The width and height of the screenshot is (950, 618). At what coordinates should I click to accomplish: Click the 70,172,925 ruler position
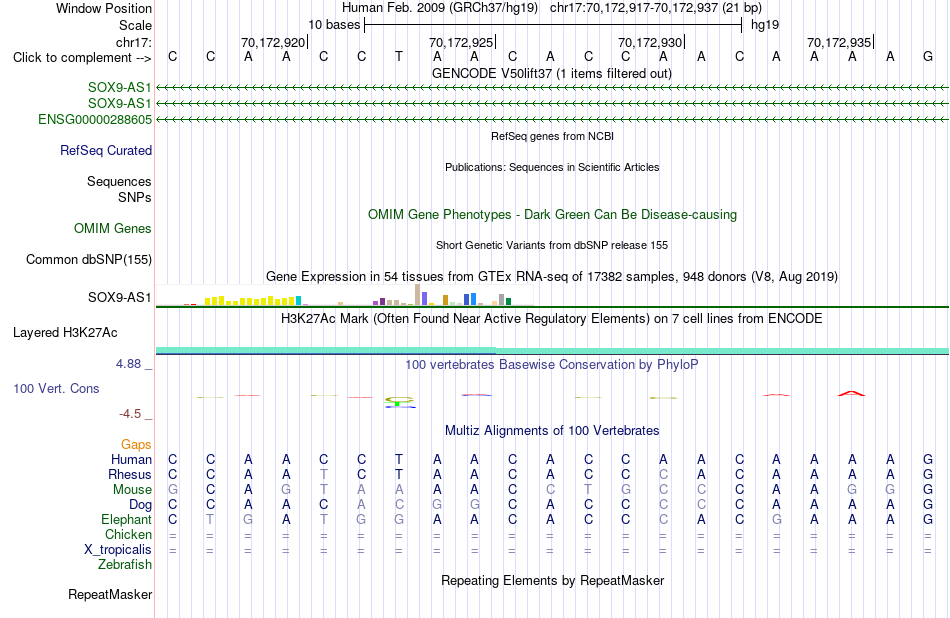click(x=461, y=42)
